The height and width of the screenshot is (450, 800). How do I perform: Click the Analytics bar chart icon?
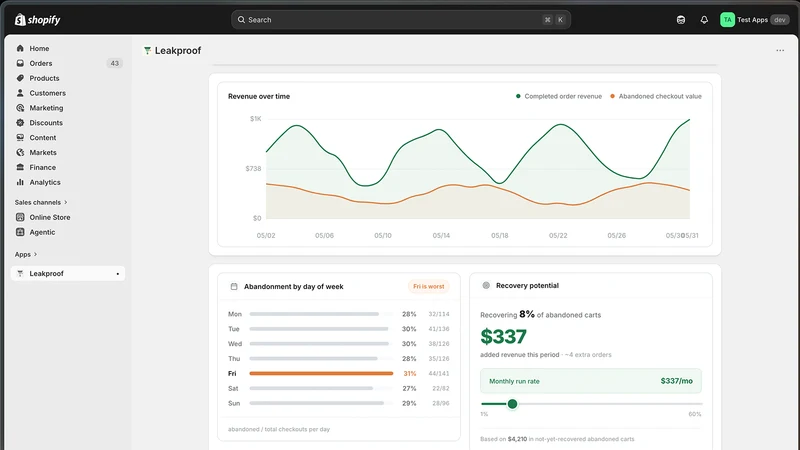[20, 182]
